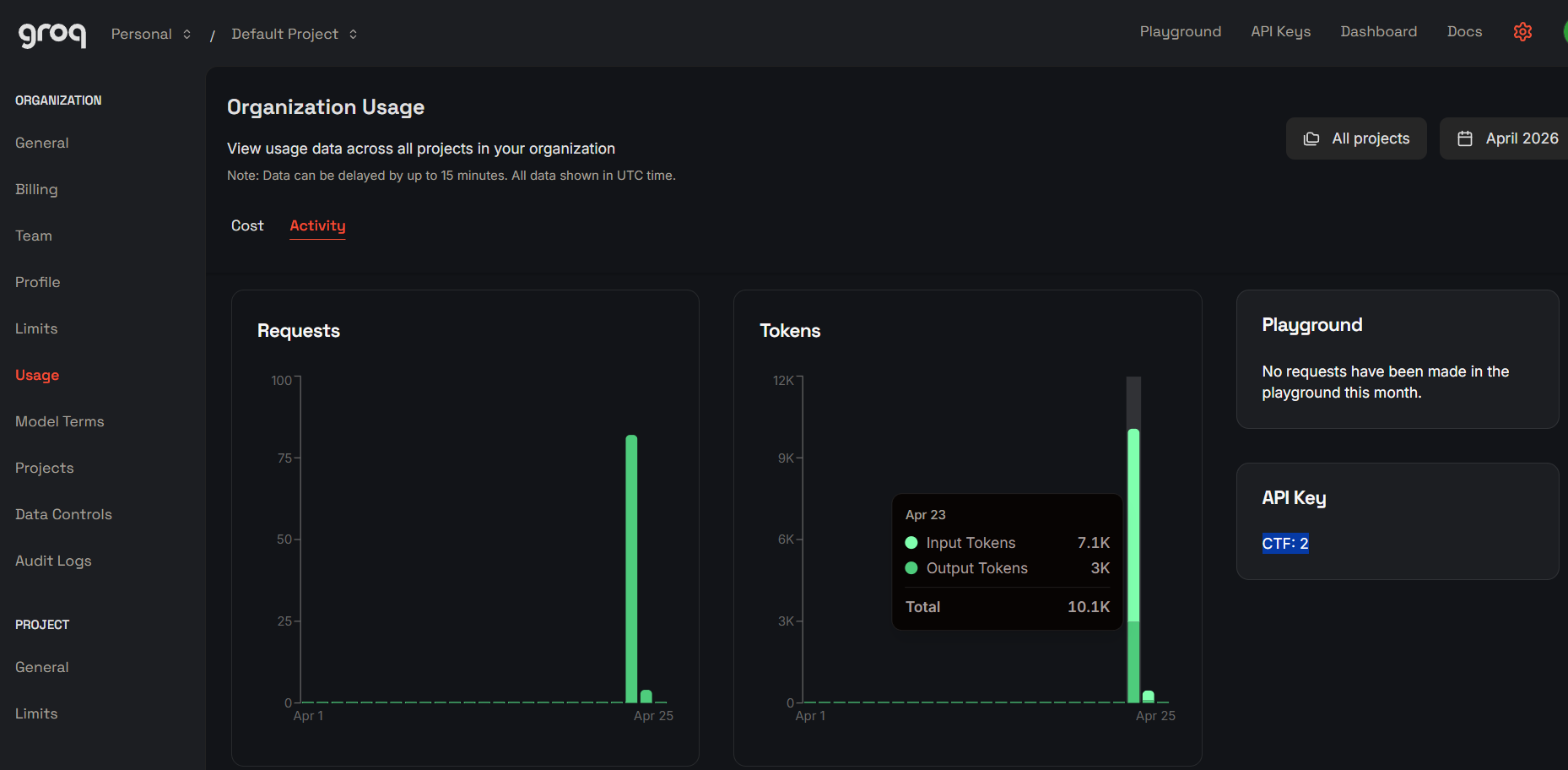Open the settings gear icon

[x=1522, y=32]
